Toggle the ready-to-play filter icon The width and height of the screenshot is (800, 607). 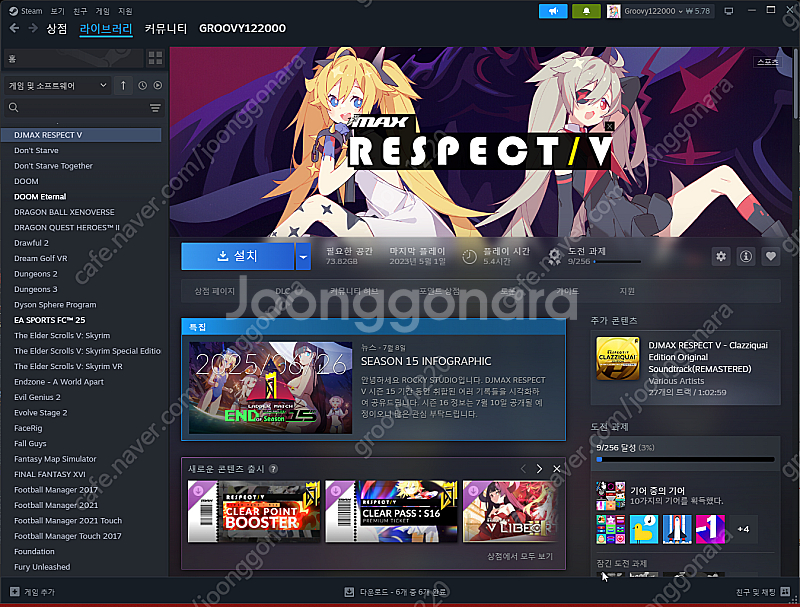pyautogui.click(x=157, y=86)
